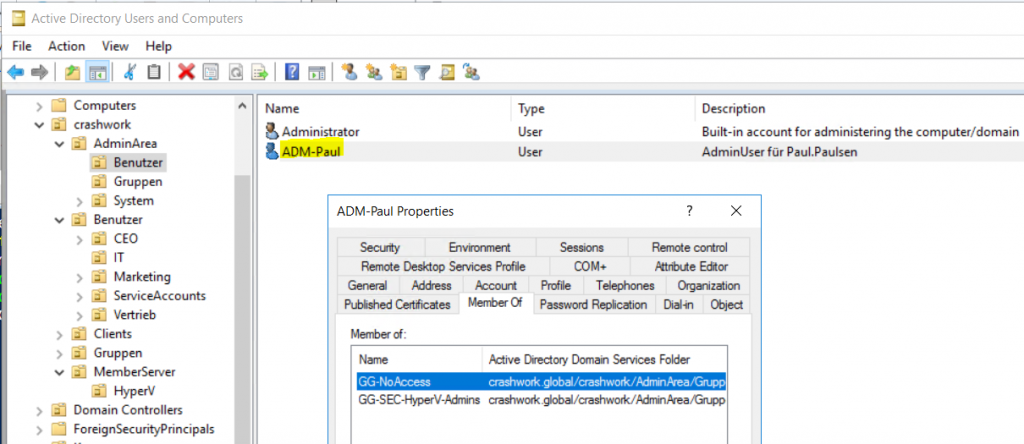Open the Published Certificates tab
The height and width of the screenshot is (444, 1024).
click(x=397, y=304)
